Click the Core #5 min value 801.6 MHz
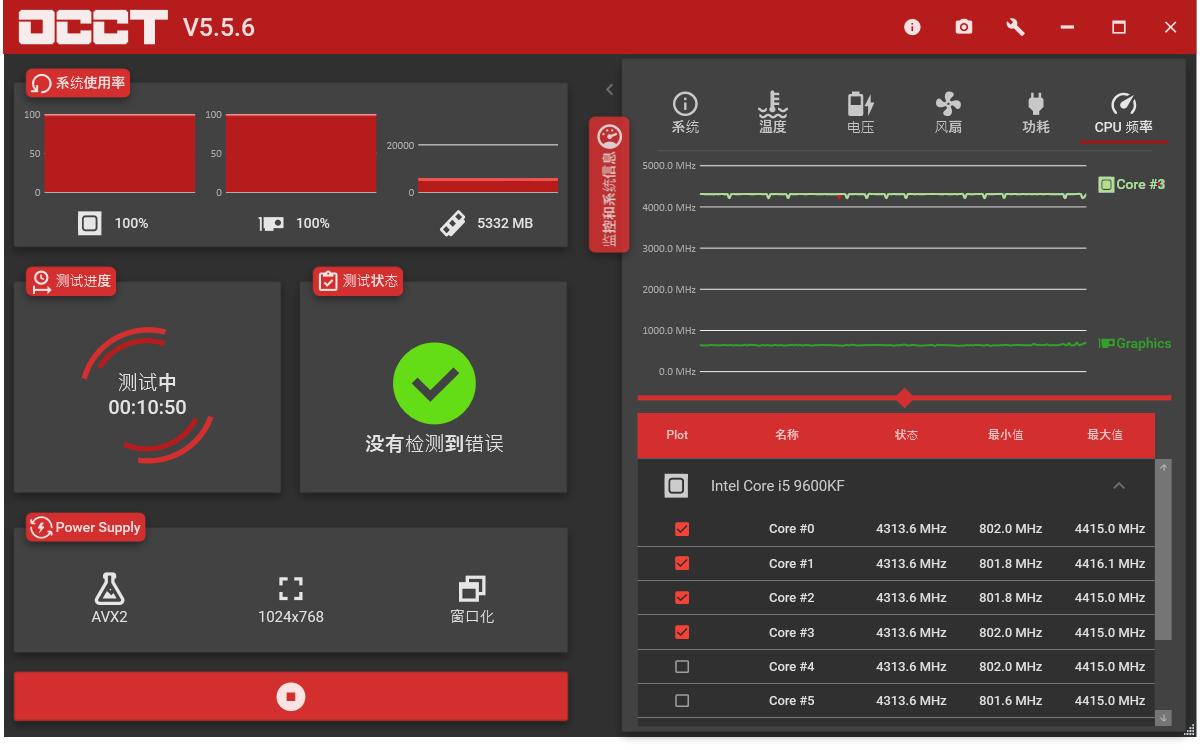 (1011, 701)
